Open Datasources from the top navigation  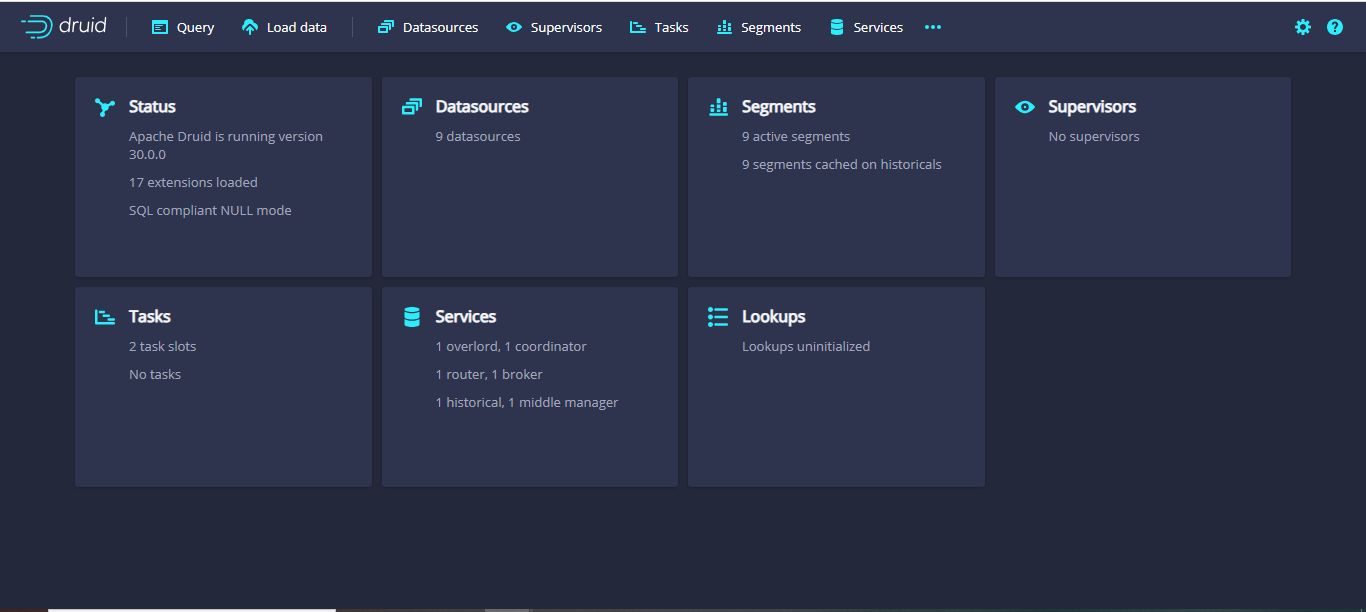point(427,27)
